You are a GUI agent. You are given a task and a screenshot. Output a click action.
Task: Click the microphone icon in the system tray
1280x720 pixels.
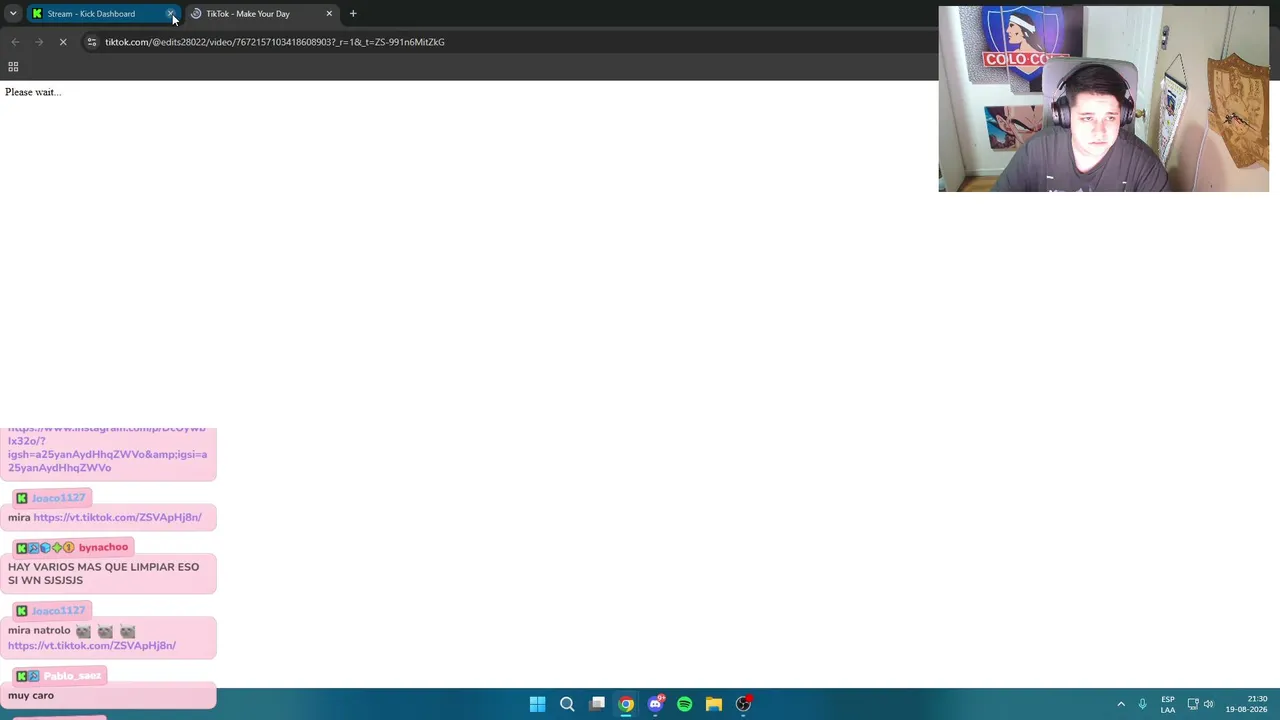(1142, 704)
